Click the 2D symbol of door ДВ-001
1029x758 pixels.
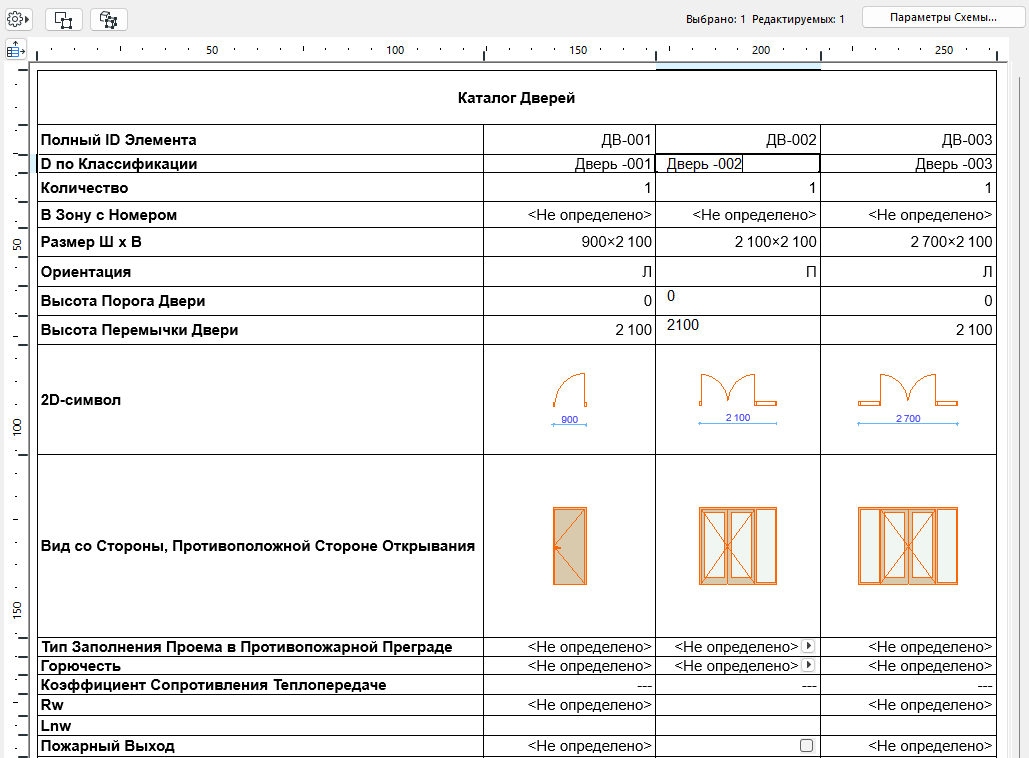click(x=569, y=397)
